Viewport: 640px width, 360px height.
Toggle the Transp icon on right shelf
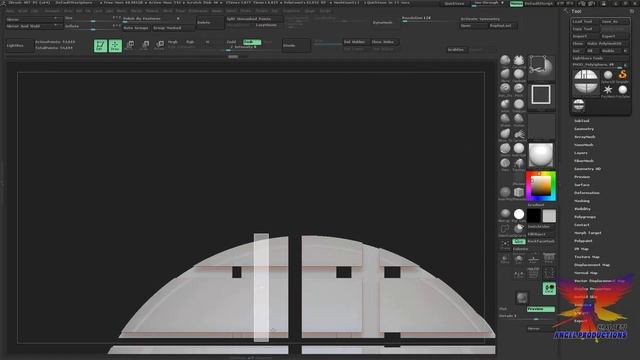[x=549, y=273]
